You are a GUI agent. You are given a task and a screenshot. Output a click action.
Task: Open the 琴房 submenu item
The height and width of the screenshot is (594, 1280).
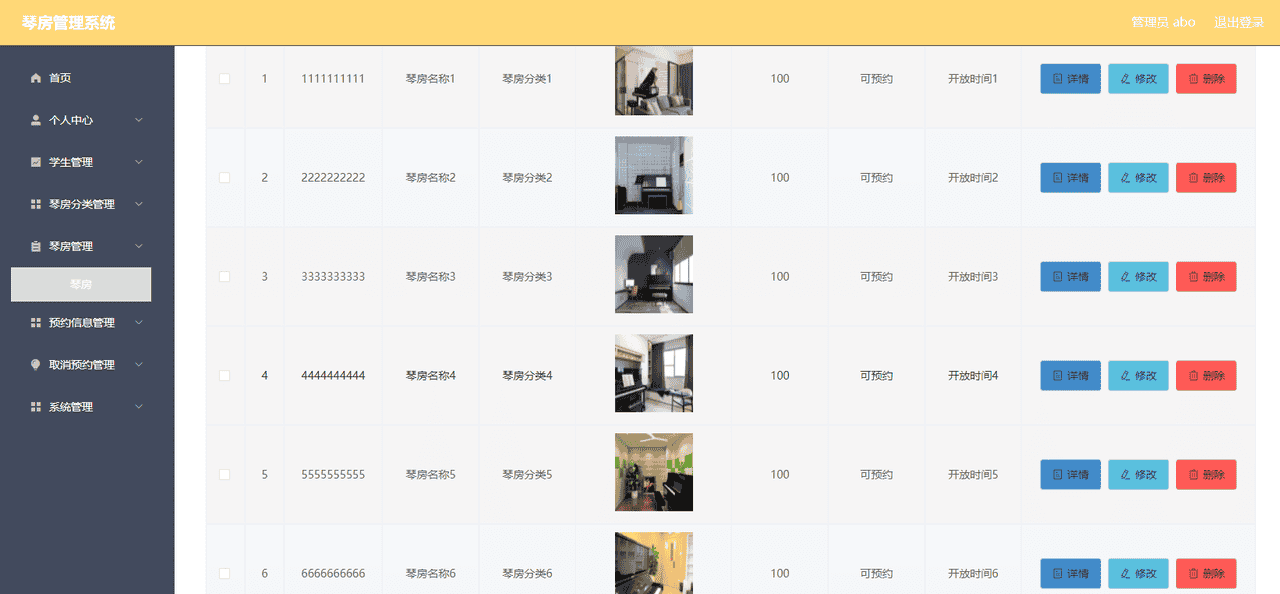tap(81, 285)
